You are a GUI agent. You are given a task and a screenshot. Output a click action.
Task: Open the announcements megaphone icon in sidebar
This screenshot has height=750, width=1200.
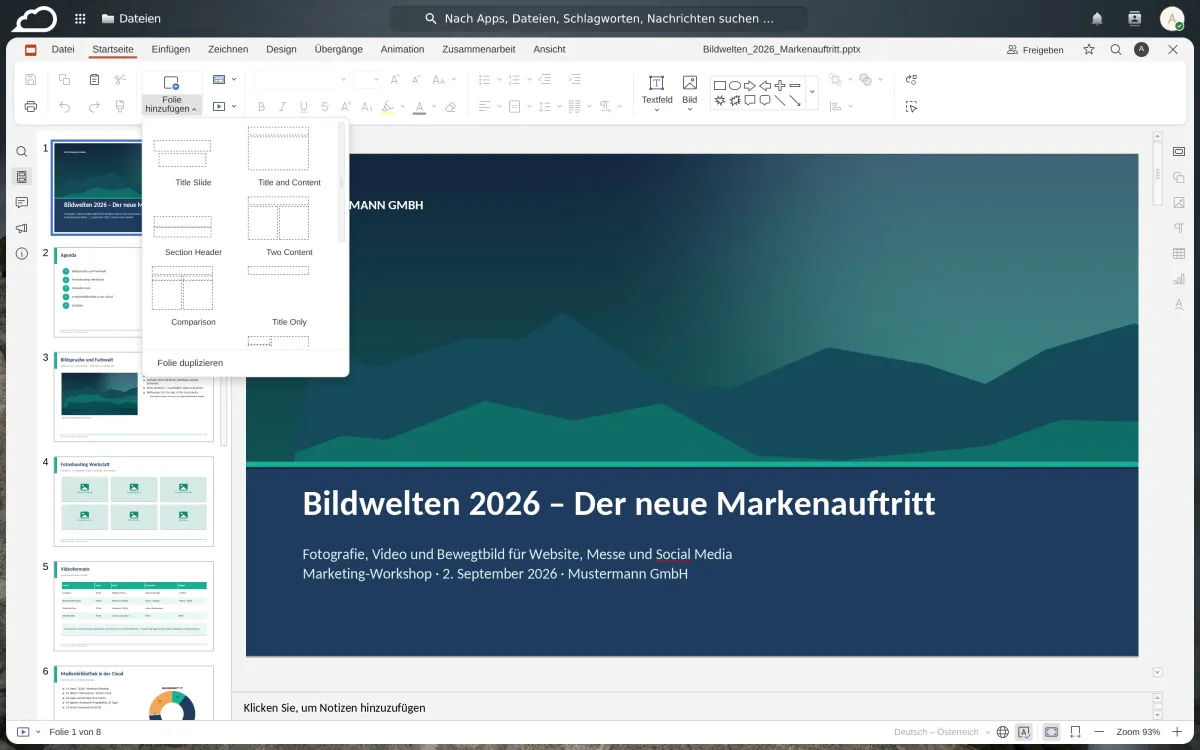click(x=22, y=228)
